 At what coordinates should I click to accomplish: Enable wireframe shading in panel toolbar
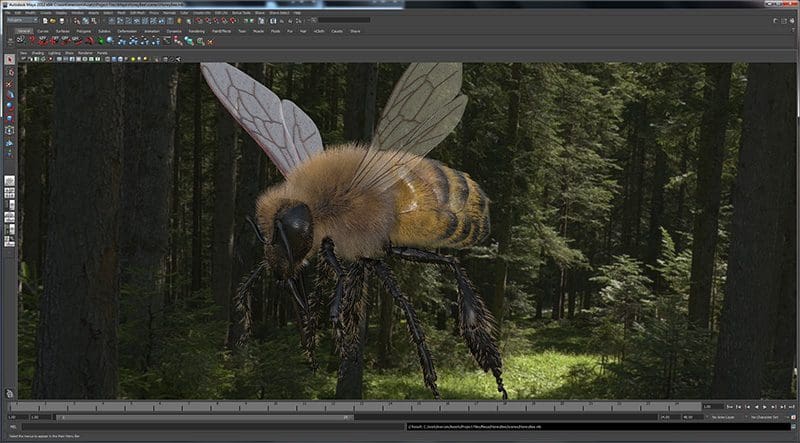pos(108,59)
